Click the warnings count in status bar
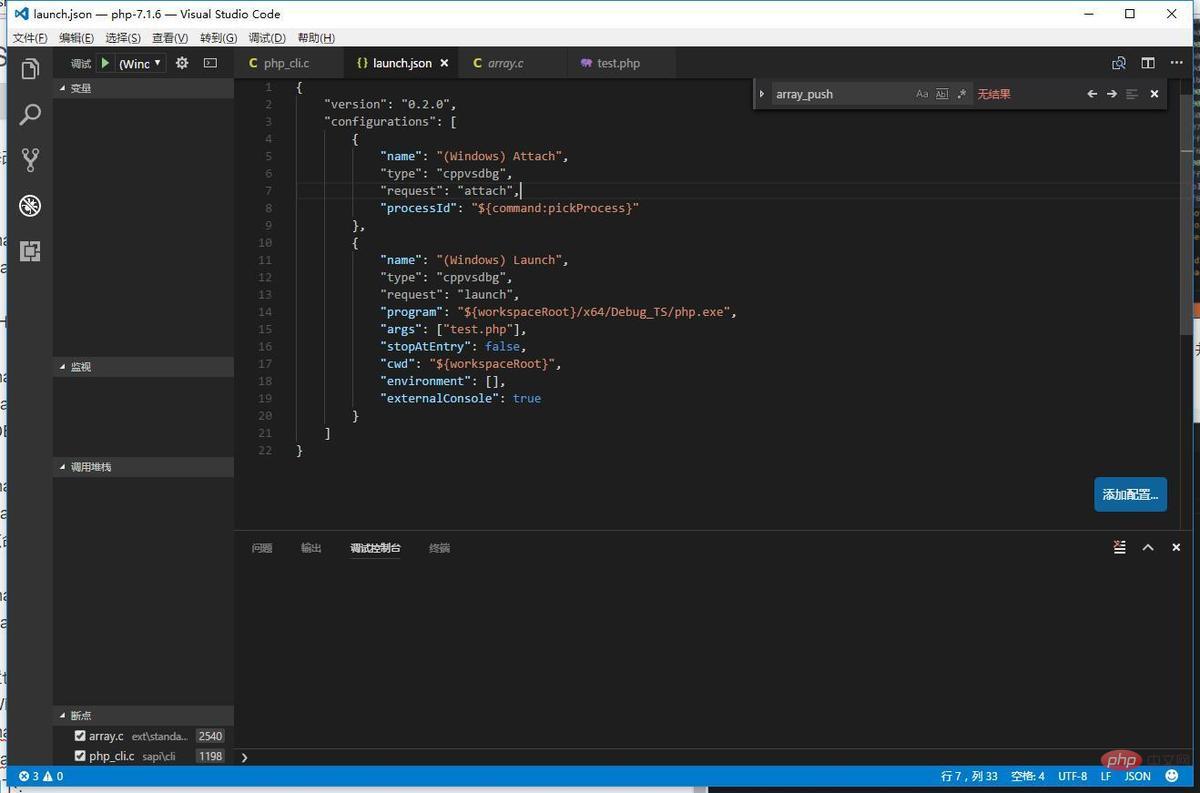 click(53, 776)
